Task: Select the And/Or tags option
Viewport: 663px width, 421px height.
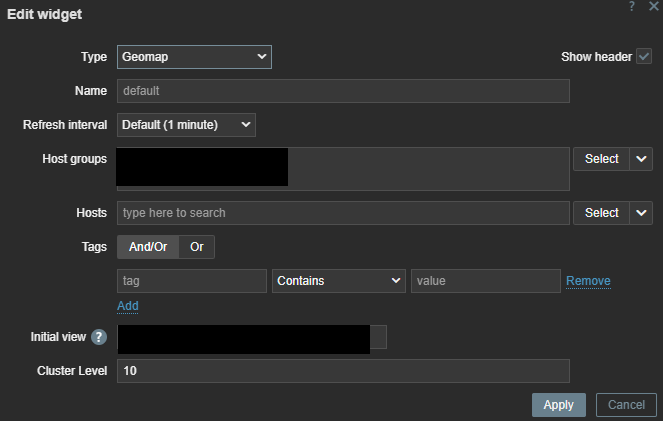Action: coord(148,247)
